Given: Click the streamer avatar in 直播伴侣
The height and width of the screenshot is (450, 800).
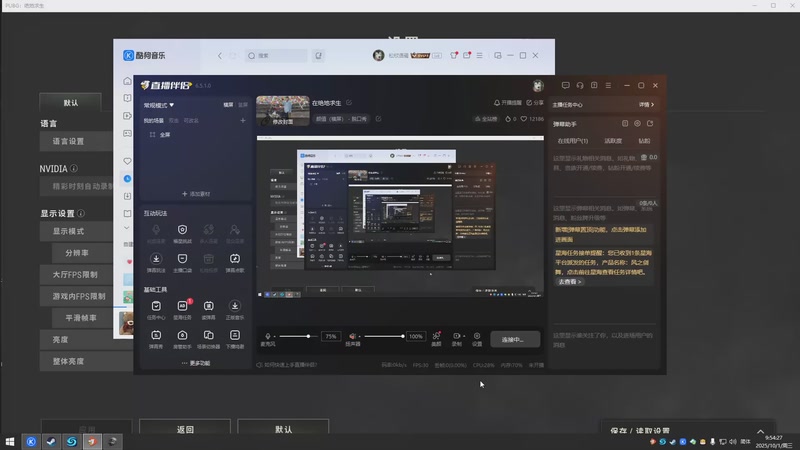Looking at the screenshot, I should point(538,85).
